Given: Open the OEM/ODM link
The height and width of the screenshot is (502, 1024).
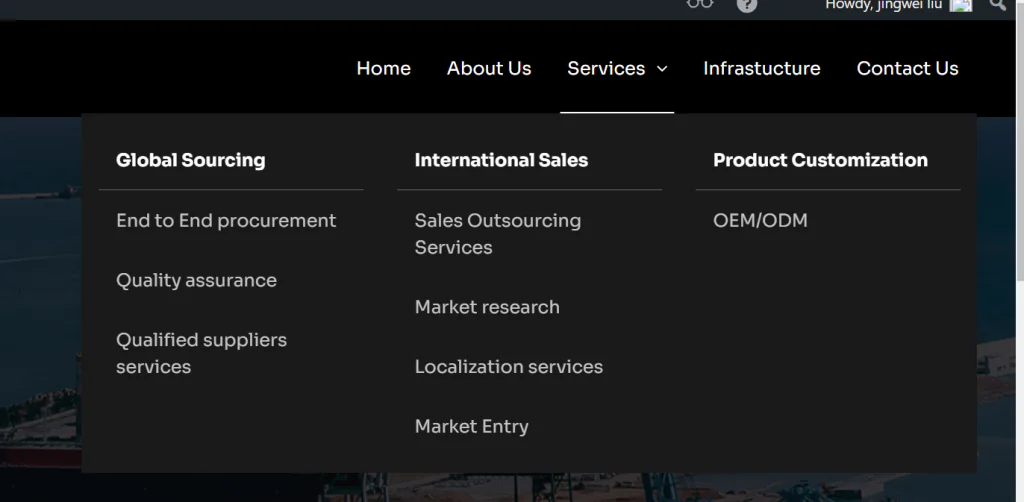Looking at the screenshot, I should pos(760,221).
